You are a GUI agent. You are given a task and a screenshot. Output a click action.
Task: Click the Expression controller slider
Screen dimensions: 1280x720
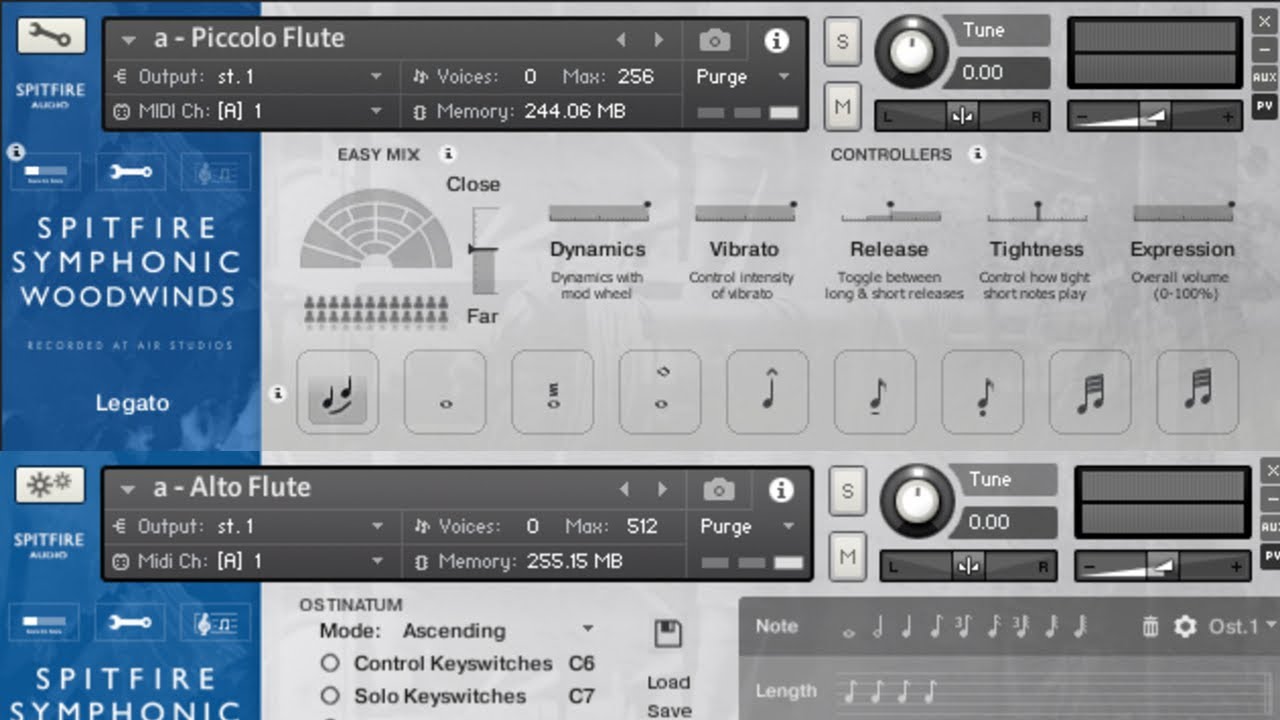(x=1183, y=211)
